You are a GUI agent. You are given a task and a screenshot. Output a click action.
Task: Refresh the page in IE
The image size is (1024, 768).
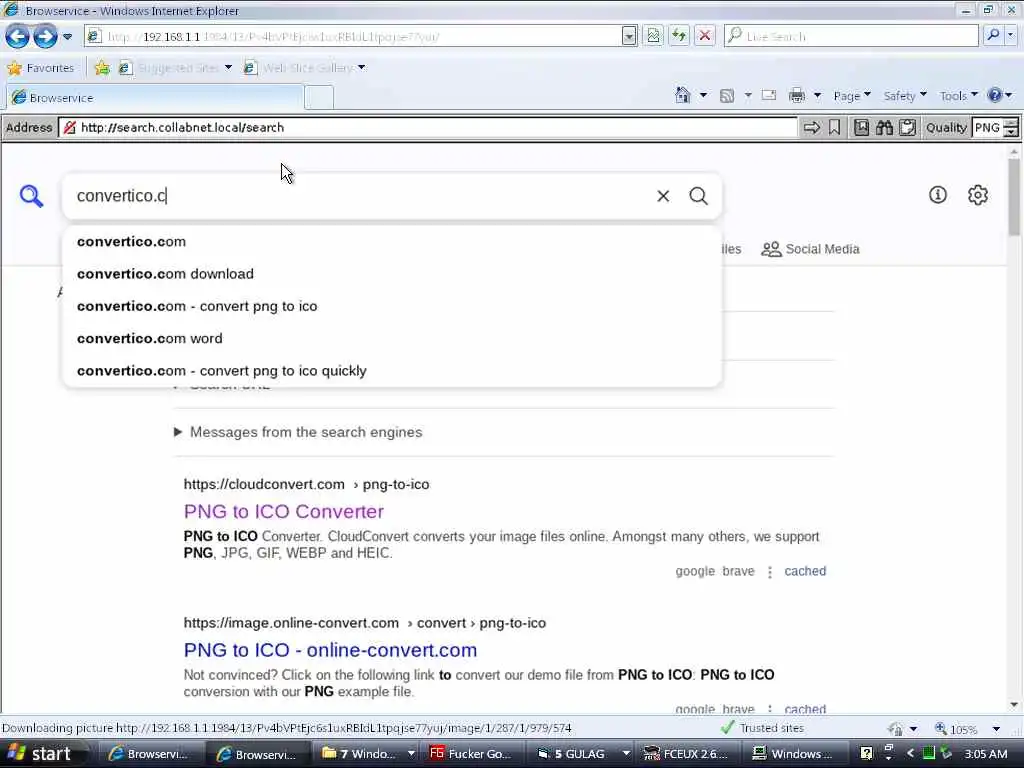point(679,36)
